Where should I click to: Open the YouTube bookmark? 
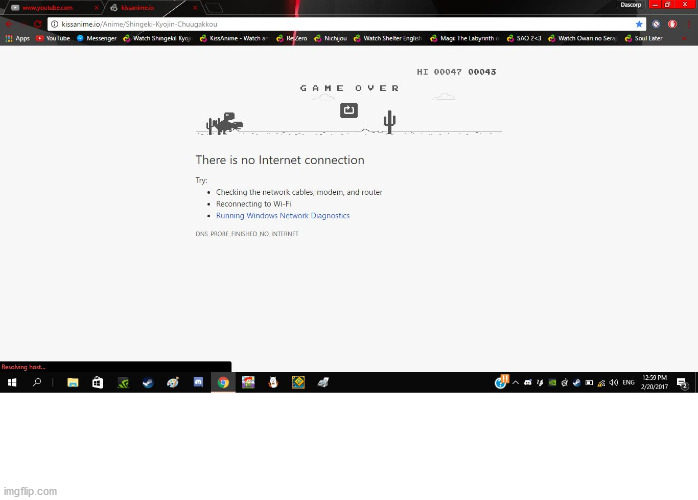(x=53, y=38)
